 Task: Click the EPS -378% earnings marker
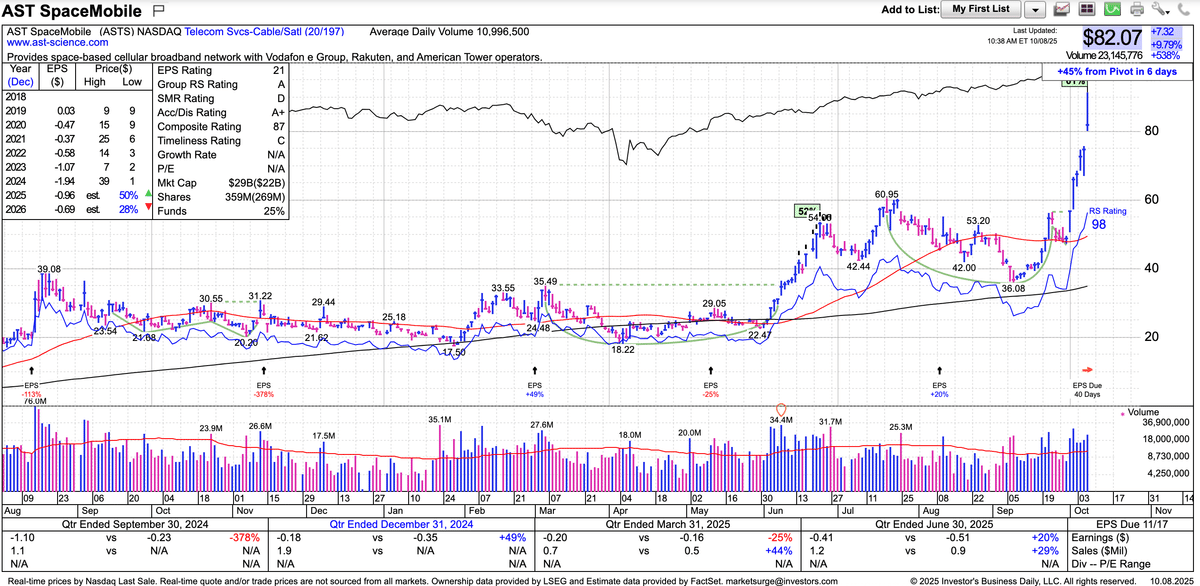(x=263, y=390)
